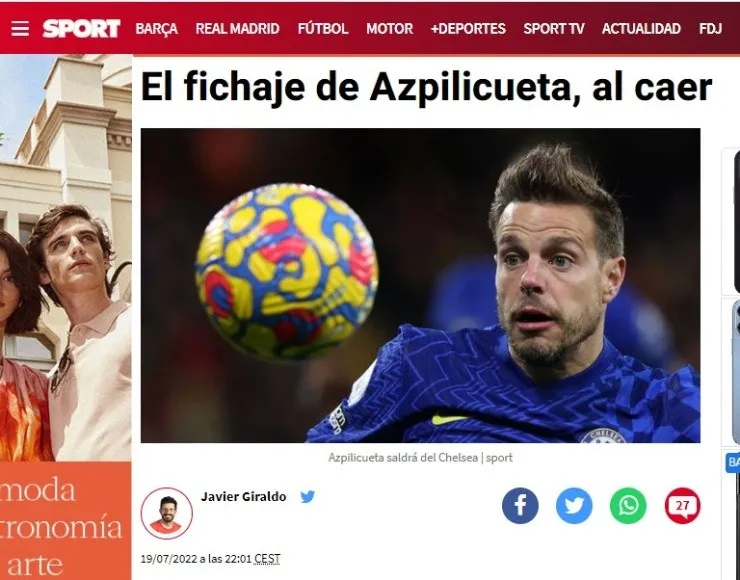Viewport: 740px width, 580px height.
Task: Open the MOTOR section
Action: pos(389,29)
